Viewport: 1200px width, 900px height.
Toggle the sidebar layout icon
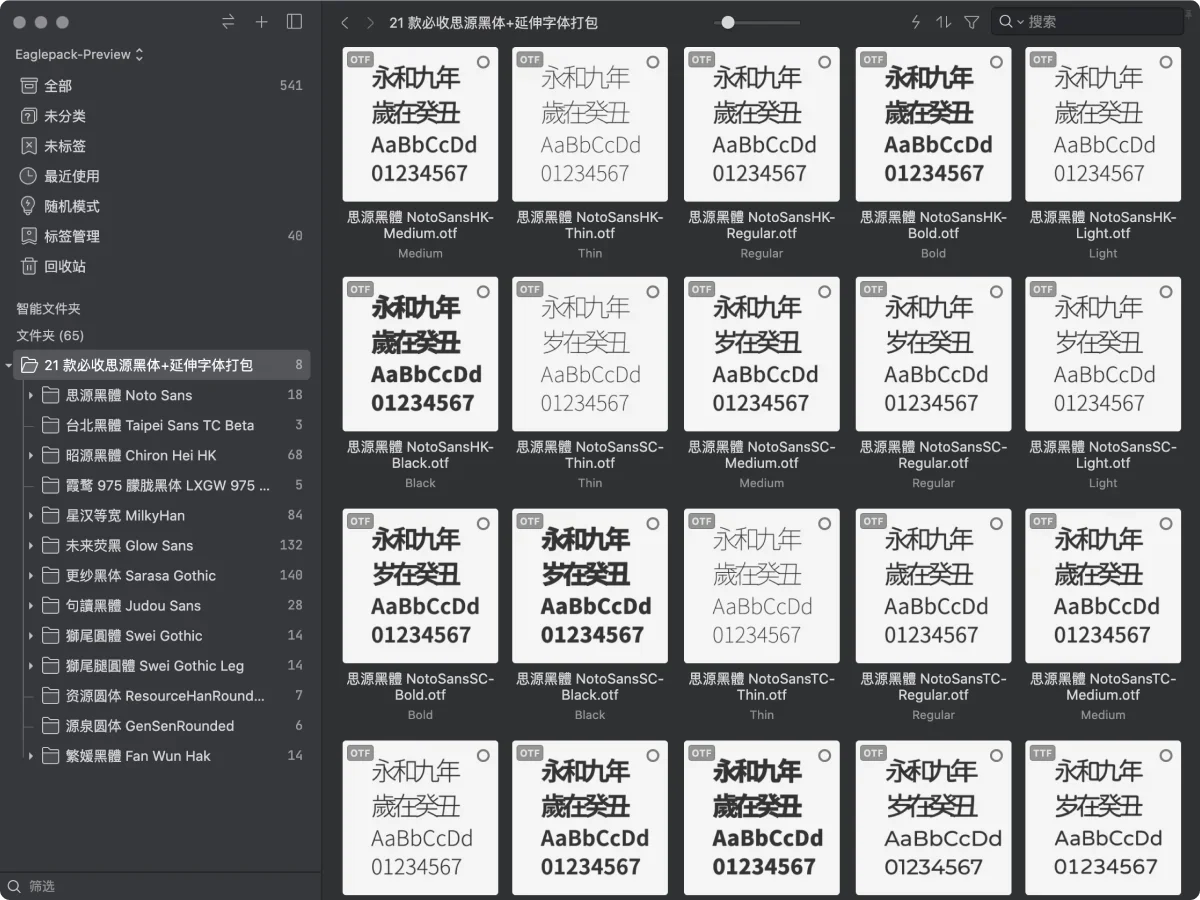294,22
